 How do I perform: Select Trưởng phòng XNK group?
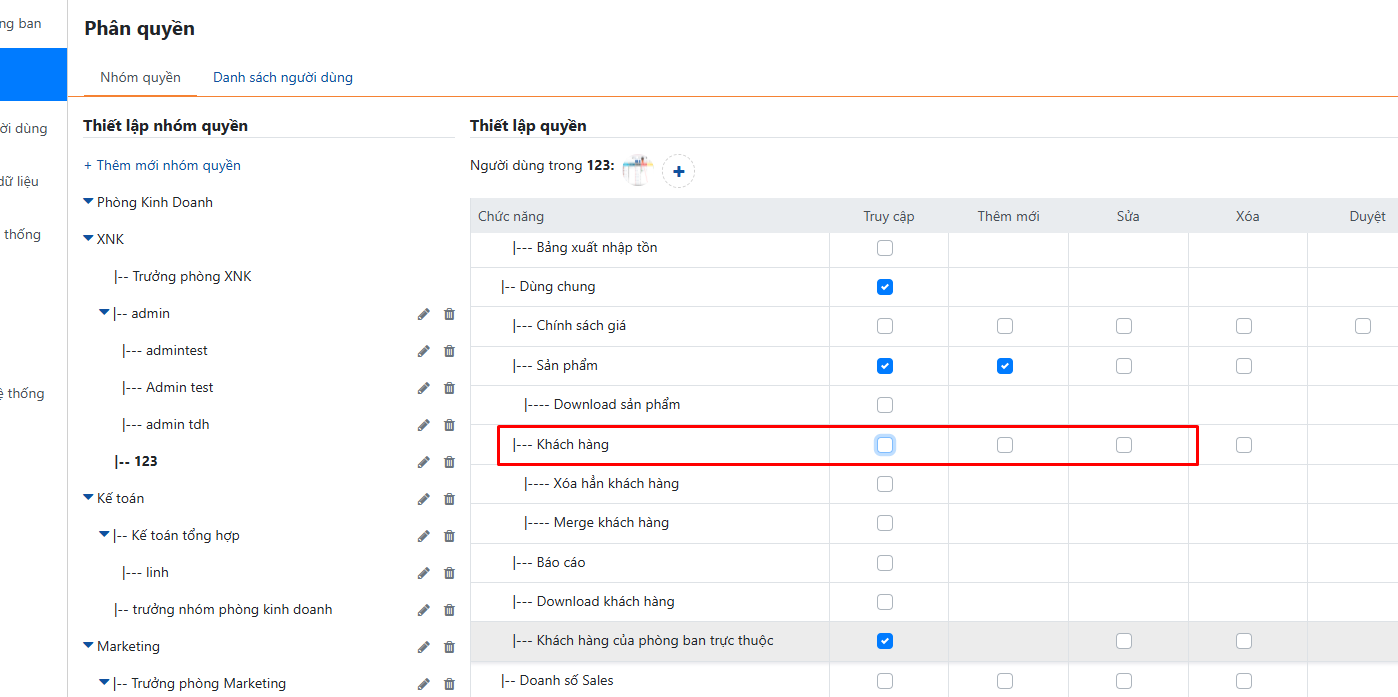coord(190,276)
